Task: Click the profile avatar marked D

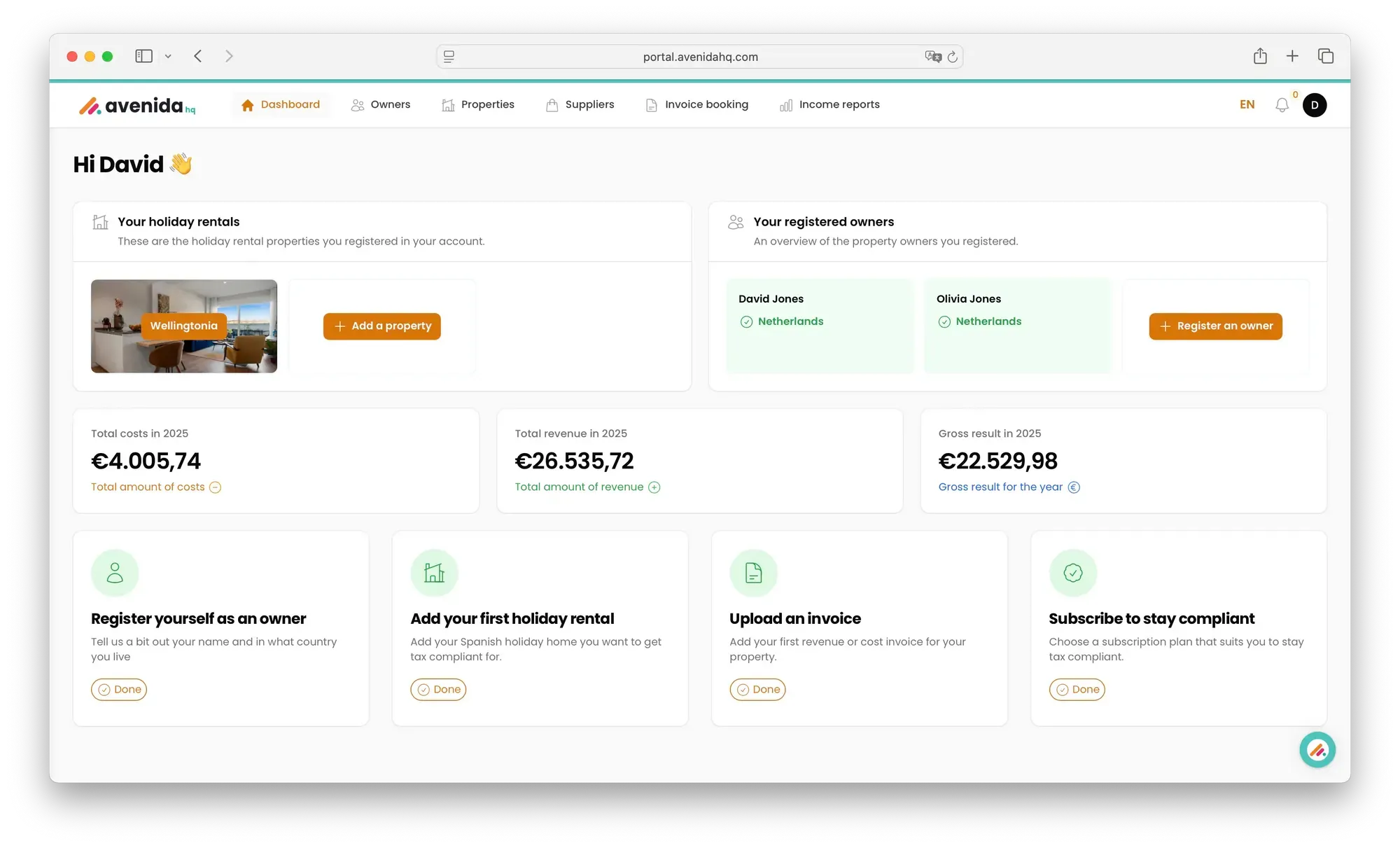Action: 1315,104
